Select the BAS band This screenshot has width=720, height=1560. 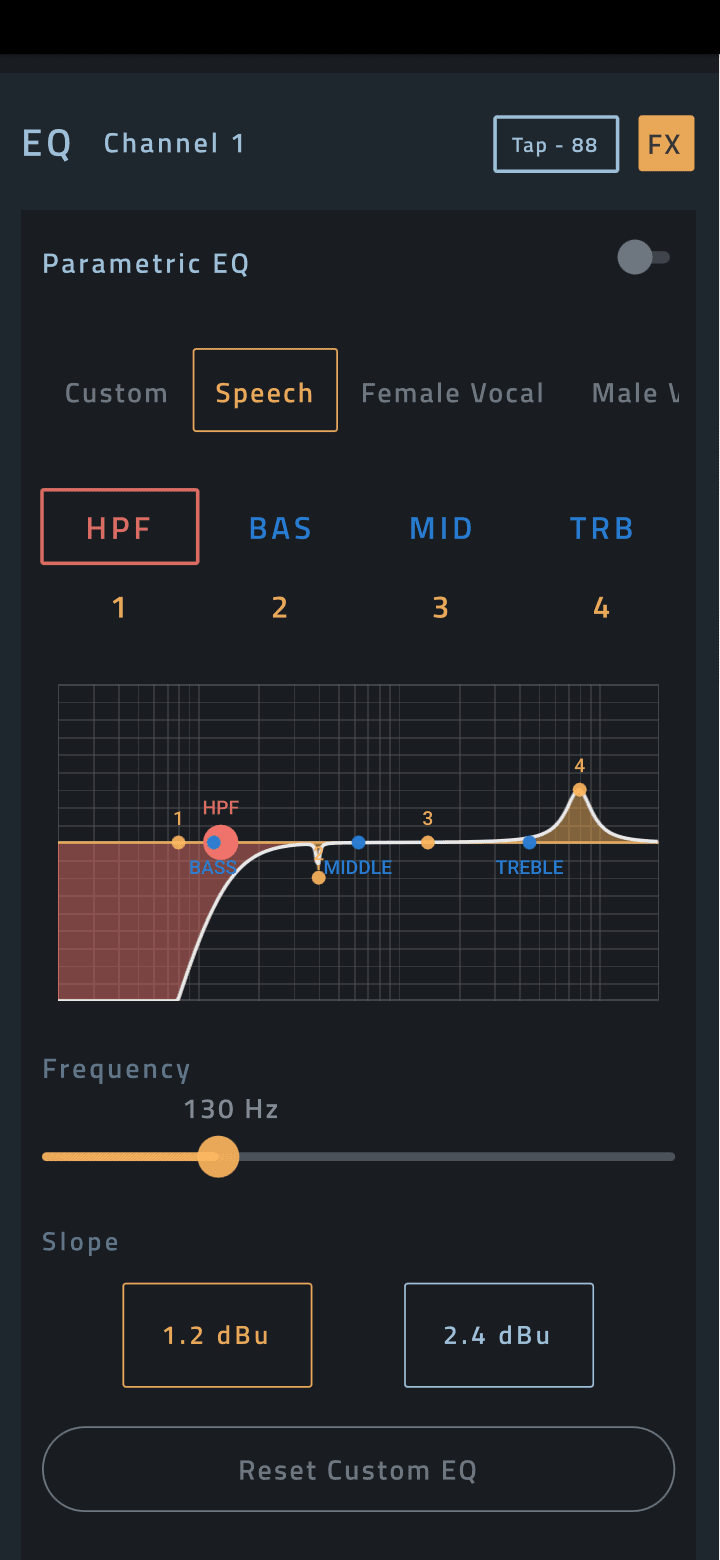(x=281, y=528)
